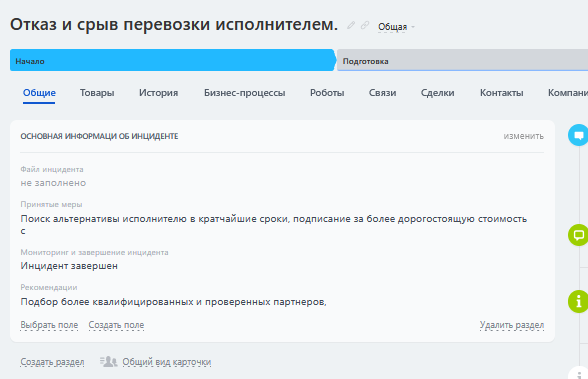This screenshot has width=588, height=379.
Task: Switch to Сделки tab
Action: 437,93
